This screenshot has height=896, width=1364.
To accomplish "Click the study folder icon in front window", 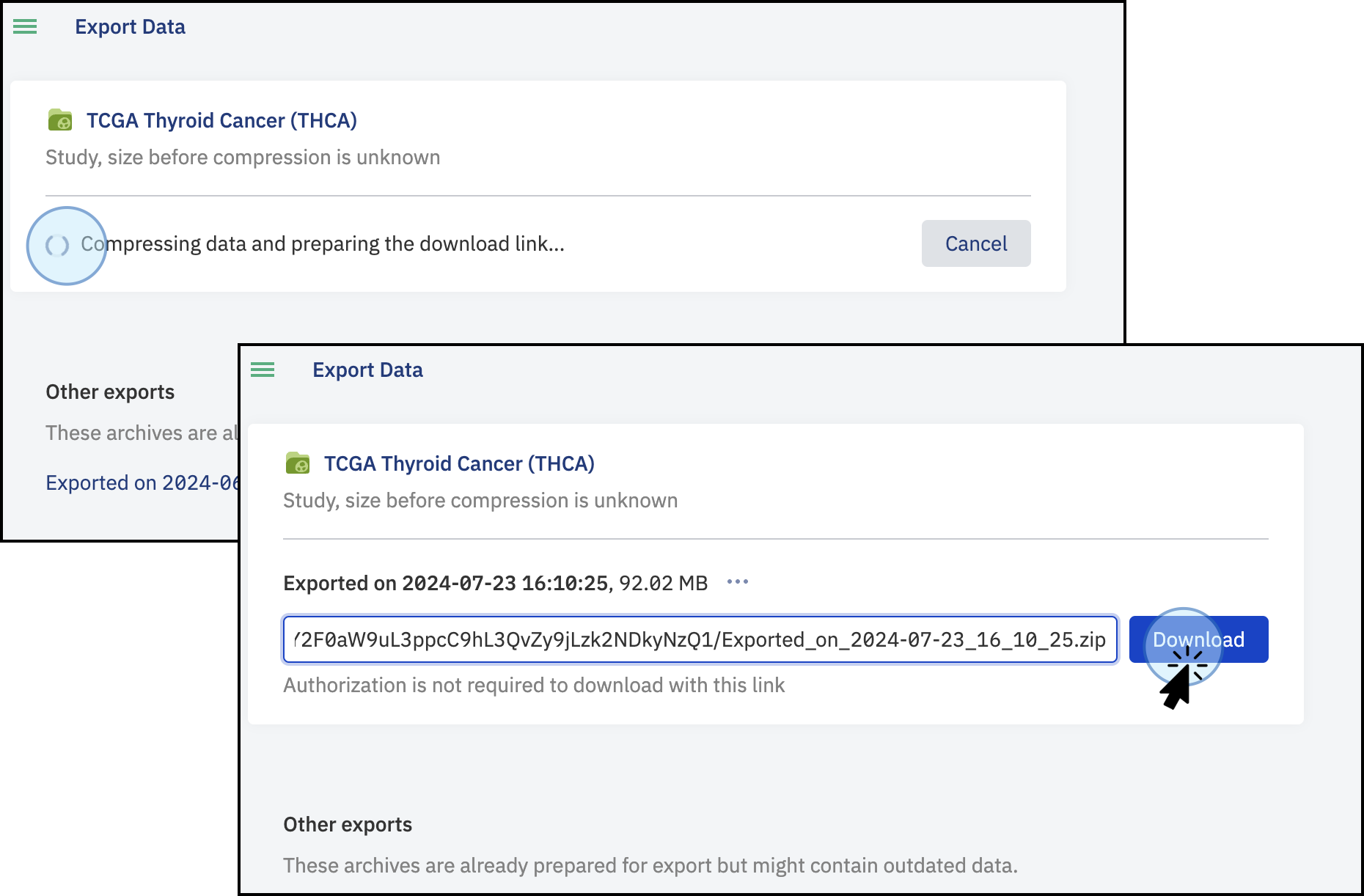I will (298, 463).
